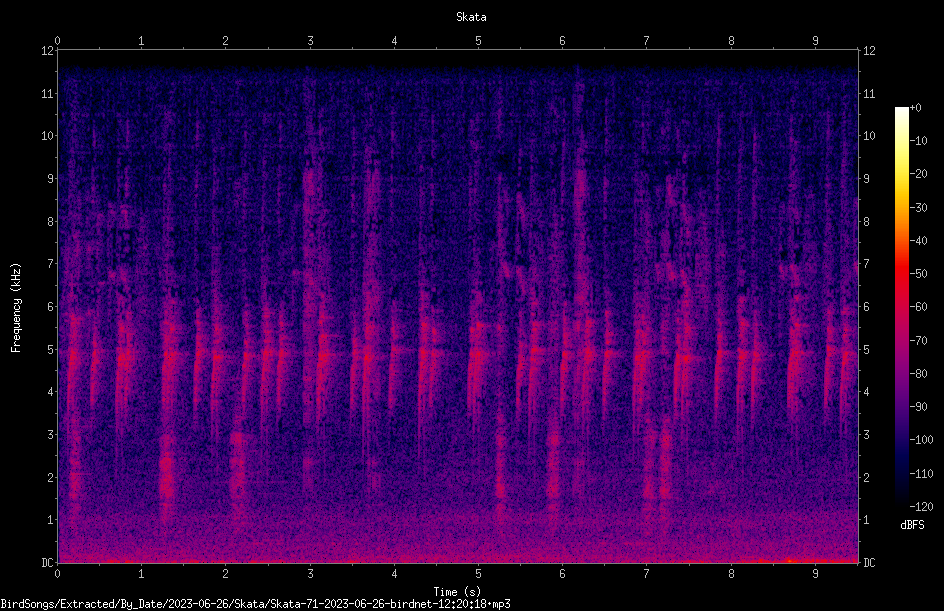Screen dimensions: 944x611
Task: Click '12' on the left frequency axis
Action: (x=47, y=51)
